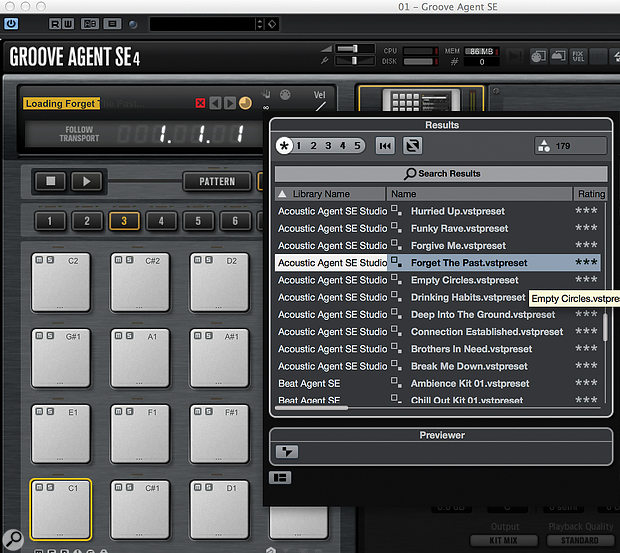This screenshot has height=553, width=620.
Task: Stop pattern playback with square button
Action: pos(51,181)
